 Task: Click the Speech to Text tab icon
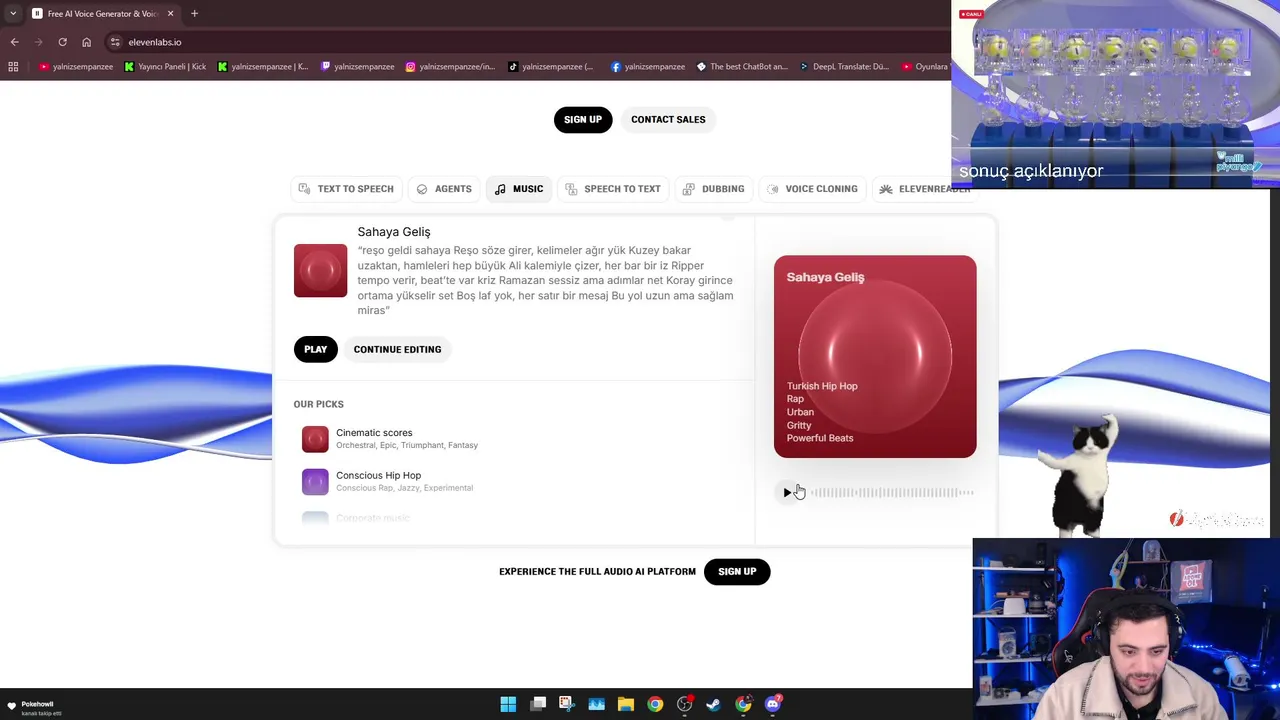click(572, 189)
